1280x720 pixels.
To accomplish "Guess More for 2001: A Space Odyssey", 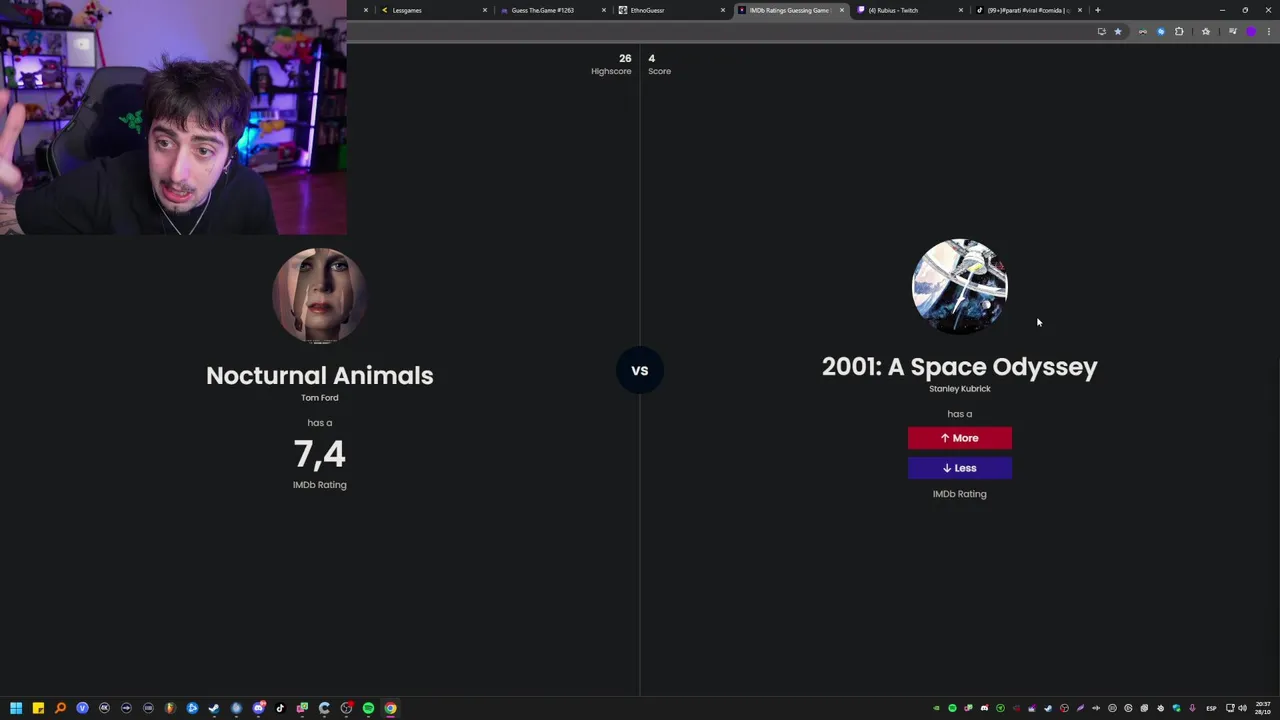I will pyautogui.click(x=960, y=438).
